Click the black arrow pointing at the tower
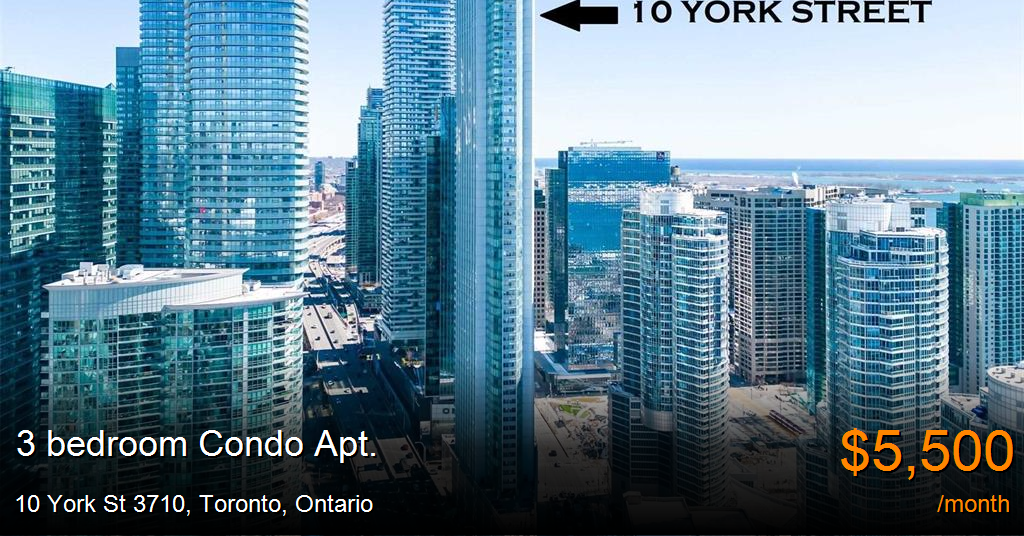This screenshot has width=1024, height=536. pos(579,16)
